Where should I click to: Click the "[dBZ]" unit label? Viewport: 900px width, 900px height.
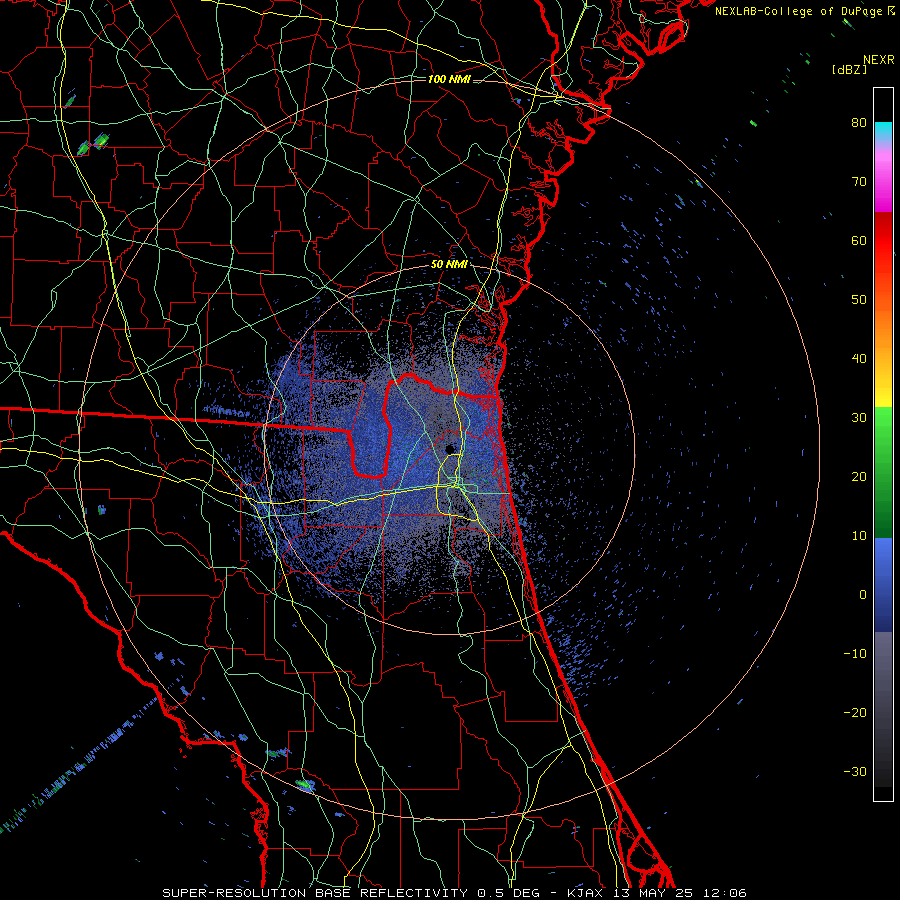coord(849,70)
